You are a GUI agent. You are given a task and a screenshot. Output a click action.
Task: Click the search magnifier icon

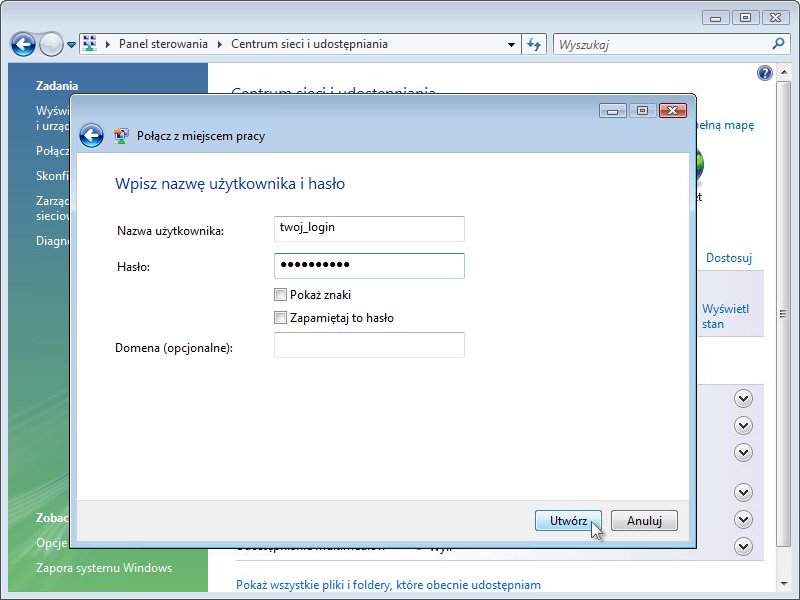coord(779,44)
